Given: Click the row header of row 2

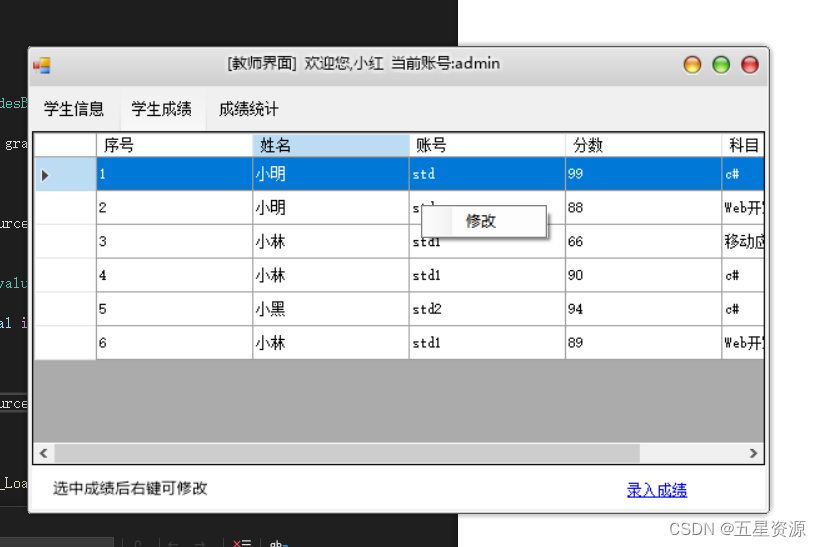Looking at the screenshot, I should (65, 208).
